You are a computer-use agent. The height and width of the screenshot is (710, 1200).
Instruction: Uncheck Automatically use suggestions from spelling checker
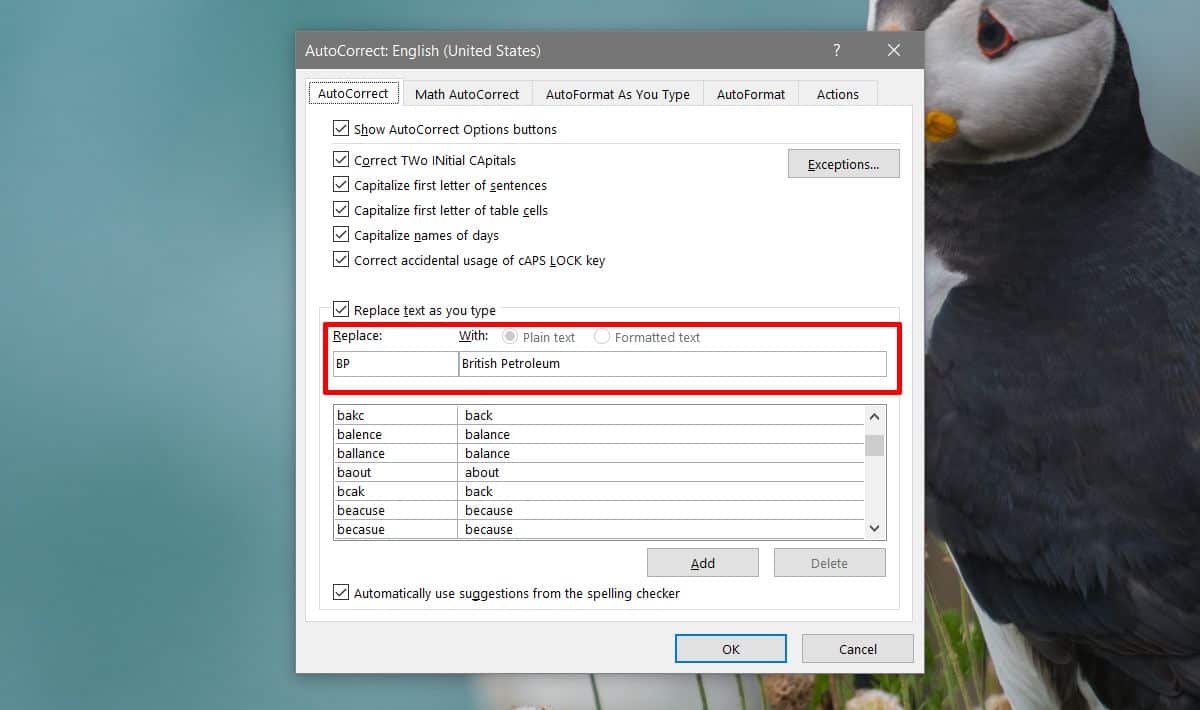(341, 592)
